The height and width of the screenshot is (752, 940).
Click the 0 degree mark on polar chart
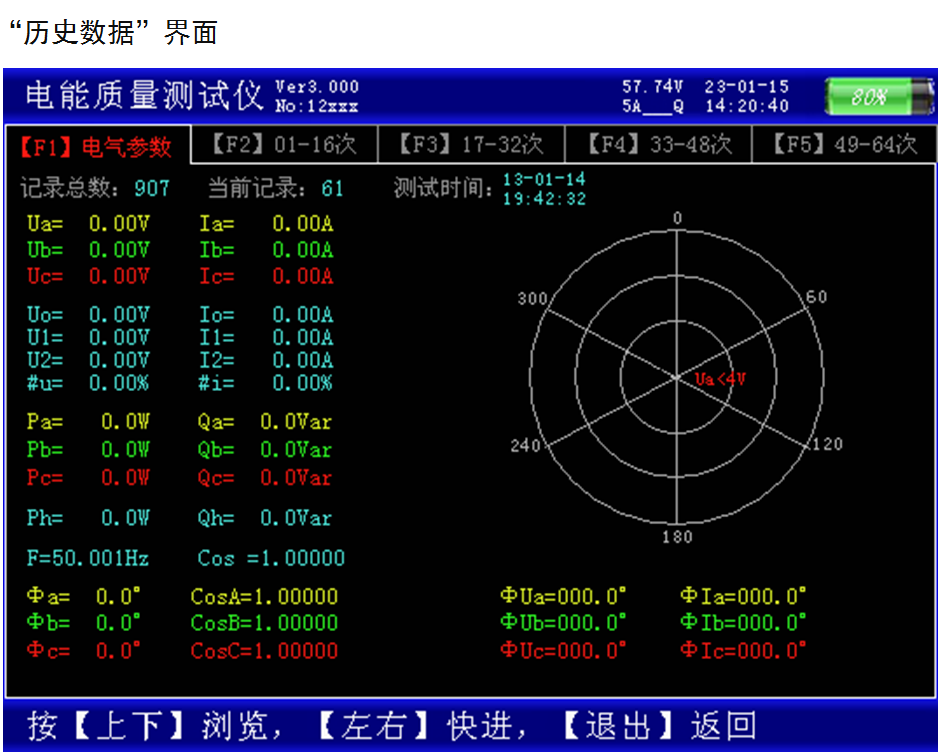(x=677, y=218)
